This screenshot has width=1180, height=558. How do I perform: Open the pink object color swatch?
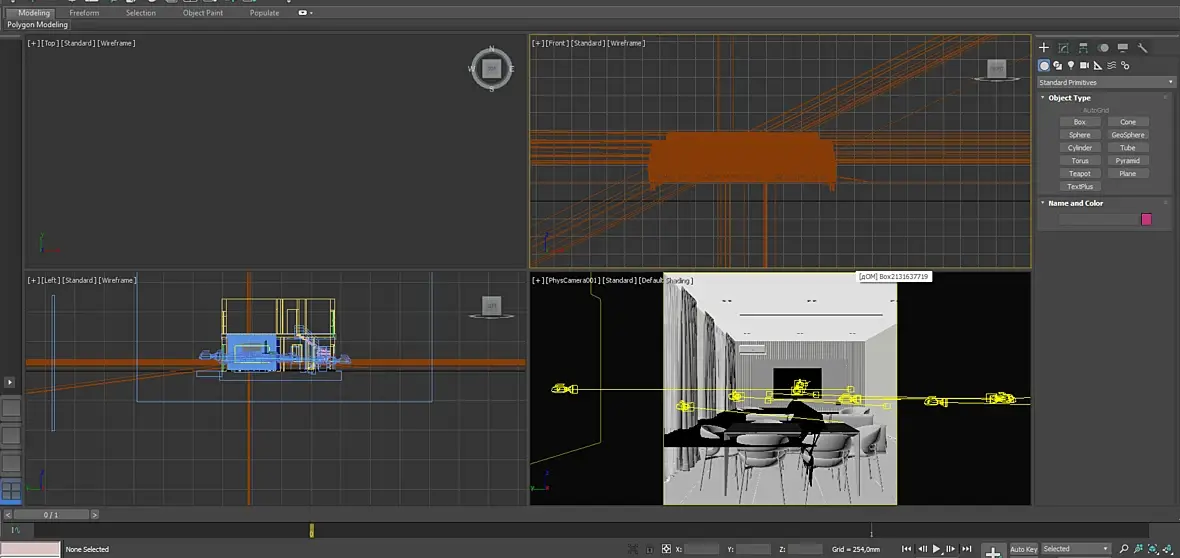(x=1146, y=219)
